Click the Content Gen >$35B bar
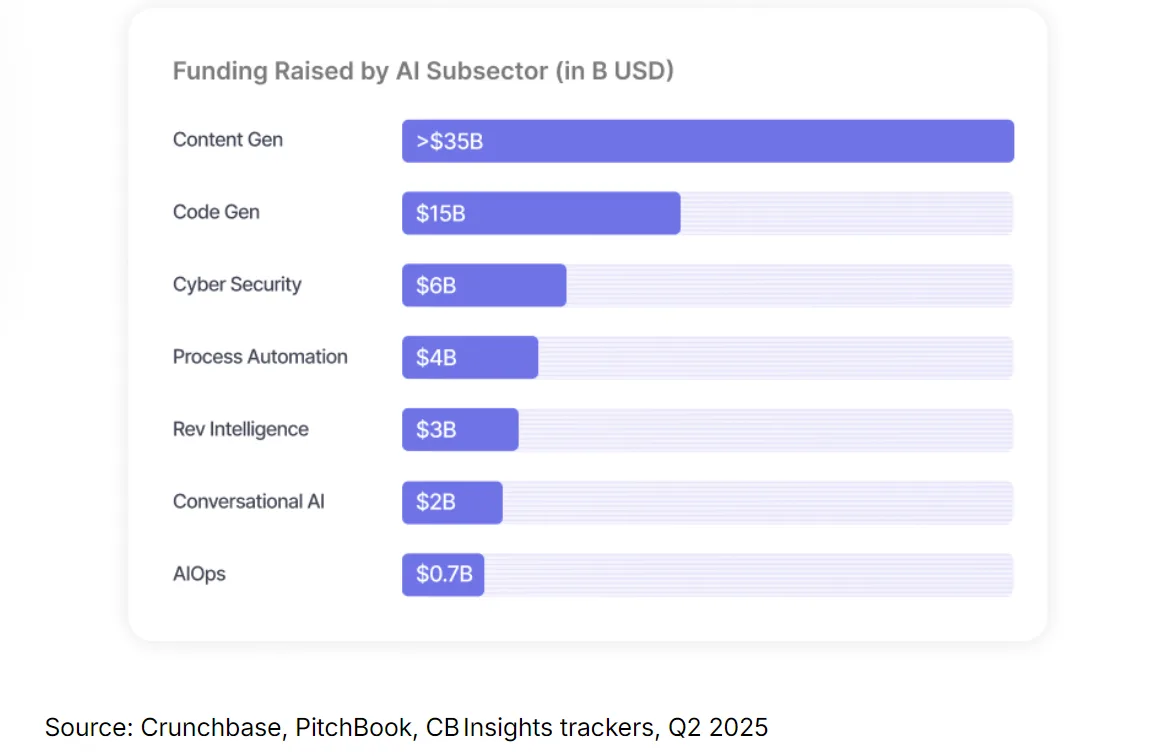The image size is (1163, 756). (708, 141)
